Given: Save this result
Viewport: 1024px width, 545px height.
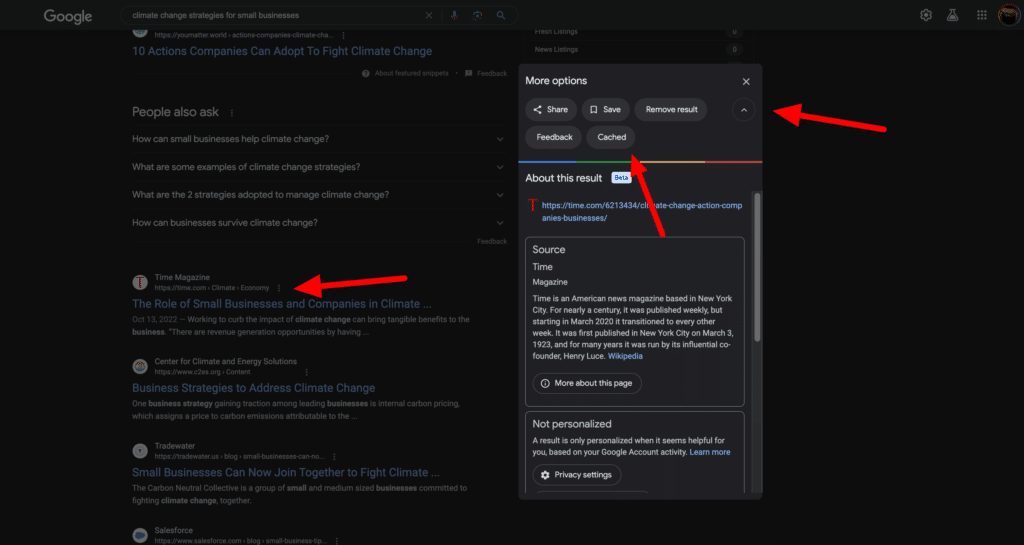Looking at the screenshot, I should pos(605,110).
